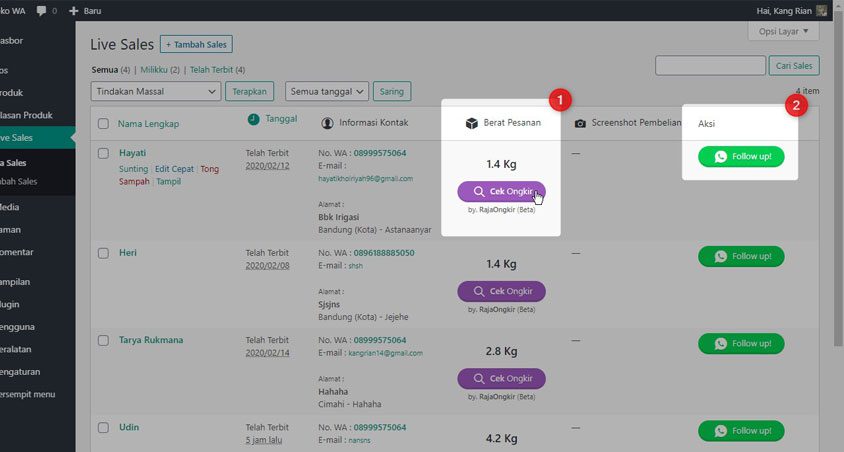Click the plus Baru icon in top bar
The width and height of the screenshot is (844, 452).
73,10
